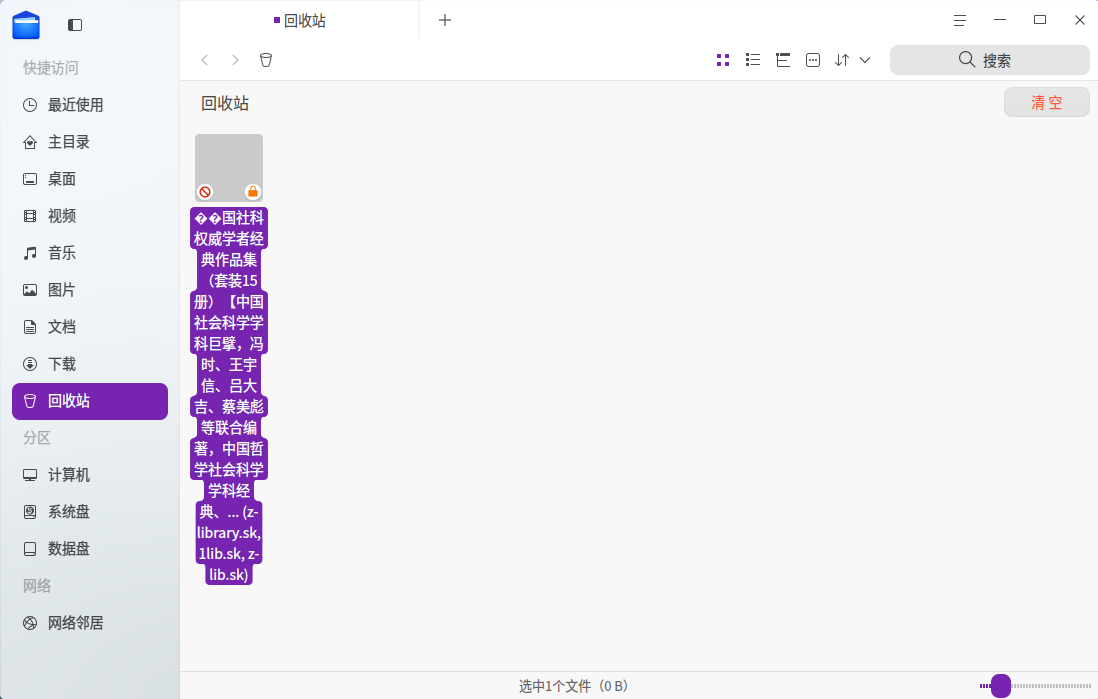Open 文档 documents in the sidebar
The image size is (1098, 699).
tap(90, 327)
